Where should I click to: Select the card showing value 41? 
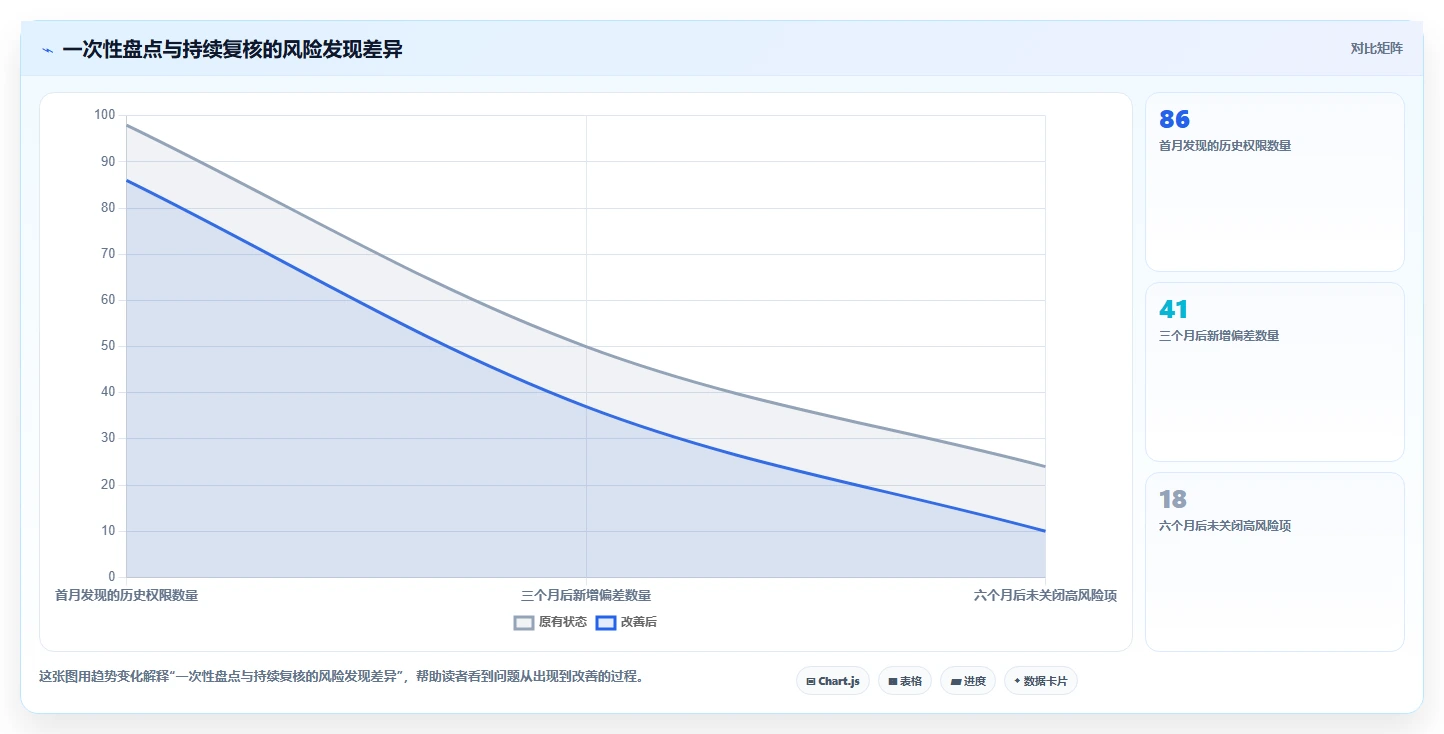click(x=1274, y=372)
